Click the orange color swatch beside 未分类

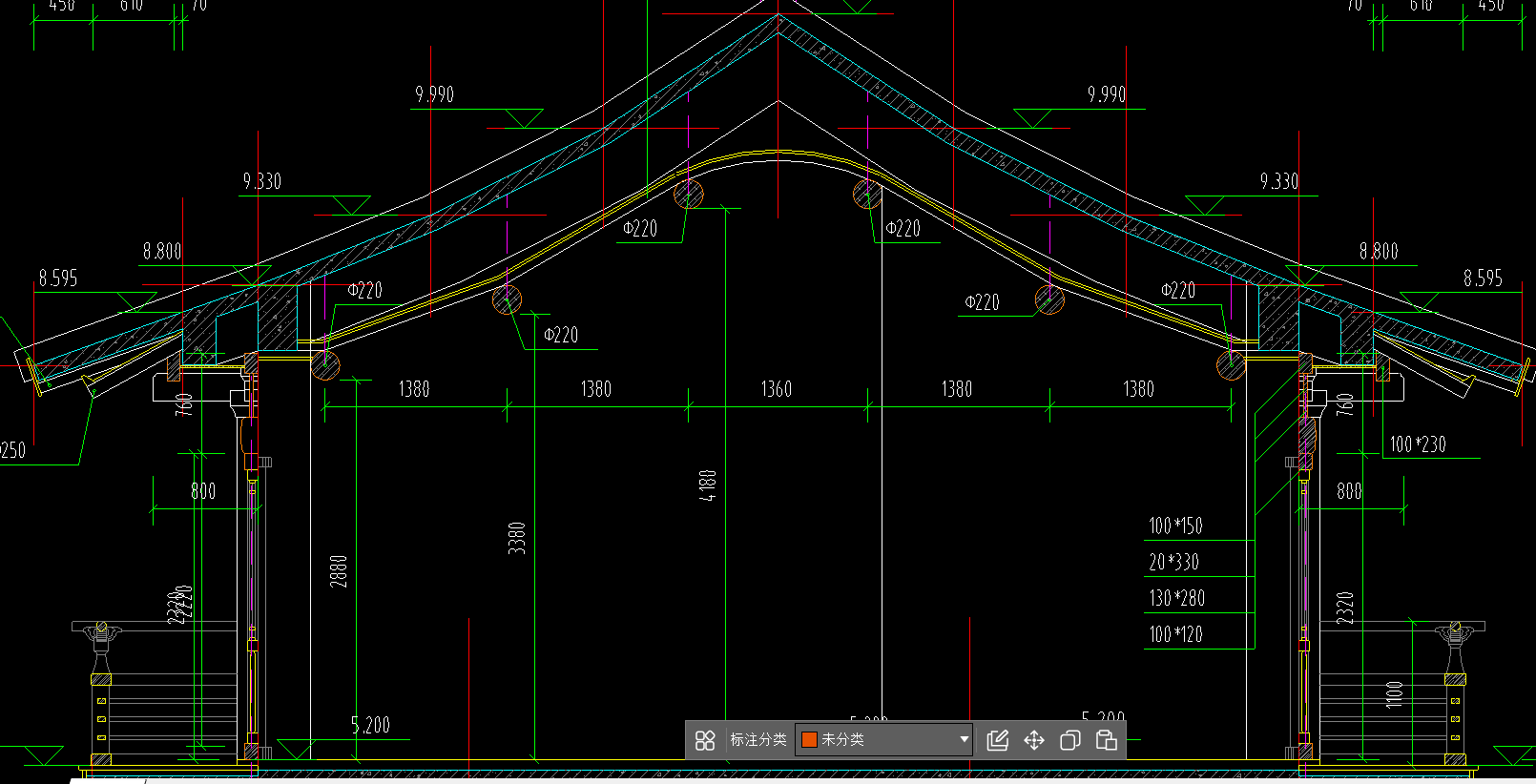(x=809, y=739)
